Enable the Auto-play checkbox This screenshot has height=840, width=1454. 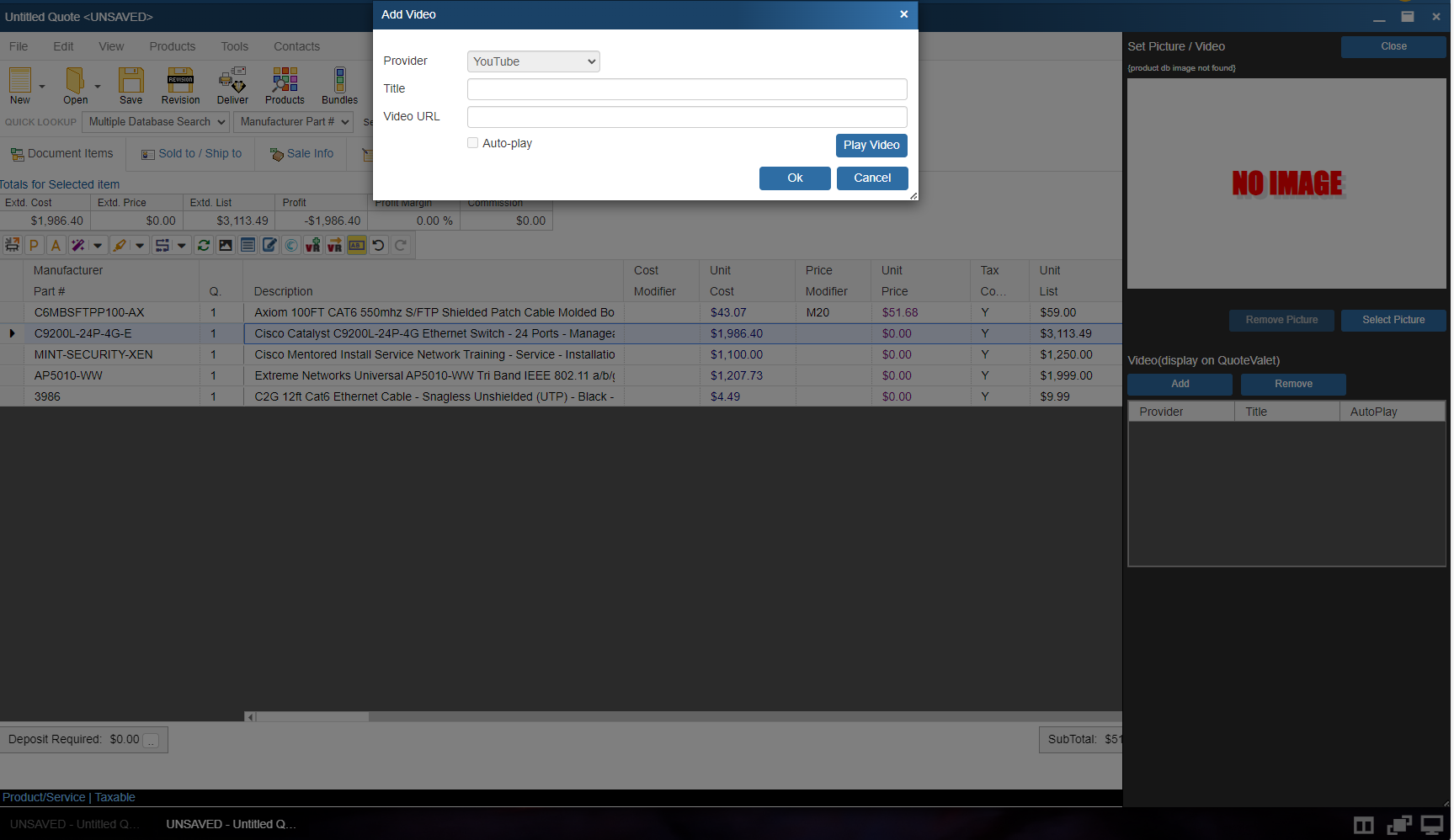tap(473, 143)
